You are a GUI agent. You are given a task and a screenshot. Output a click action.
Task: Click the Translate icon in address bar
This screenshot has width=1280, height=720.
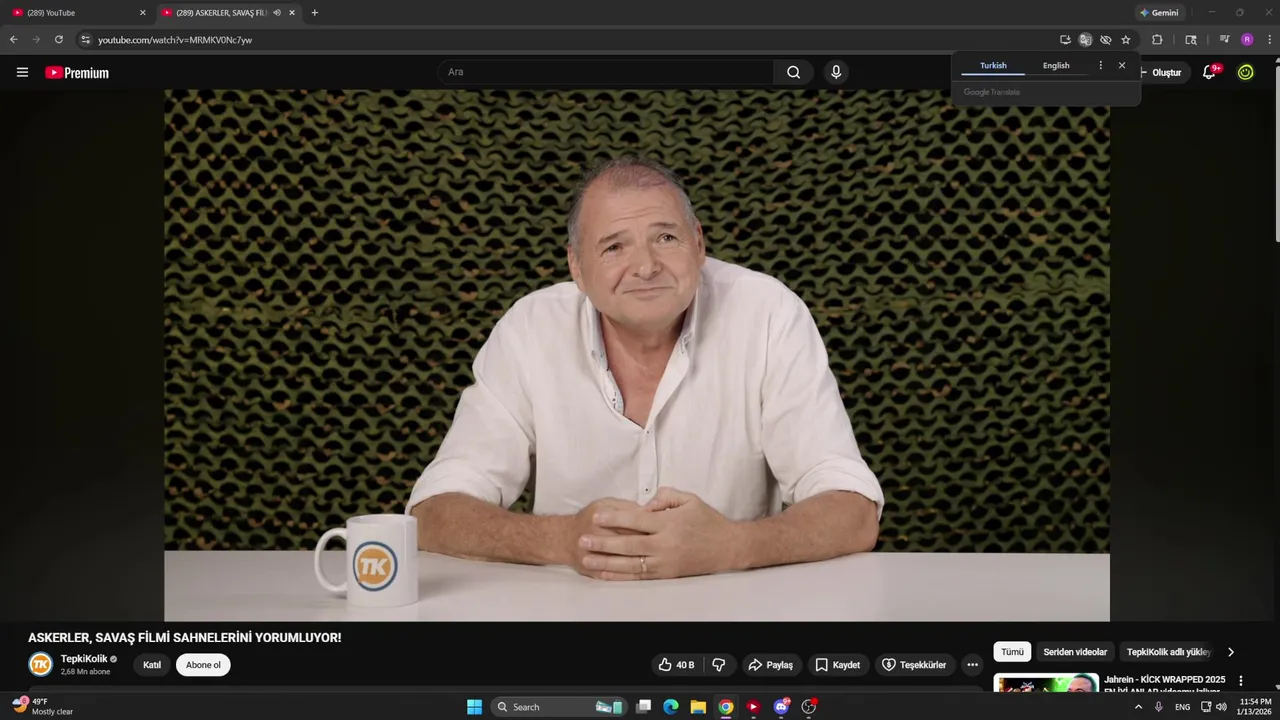pos(1085,40)
